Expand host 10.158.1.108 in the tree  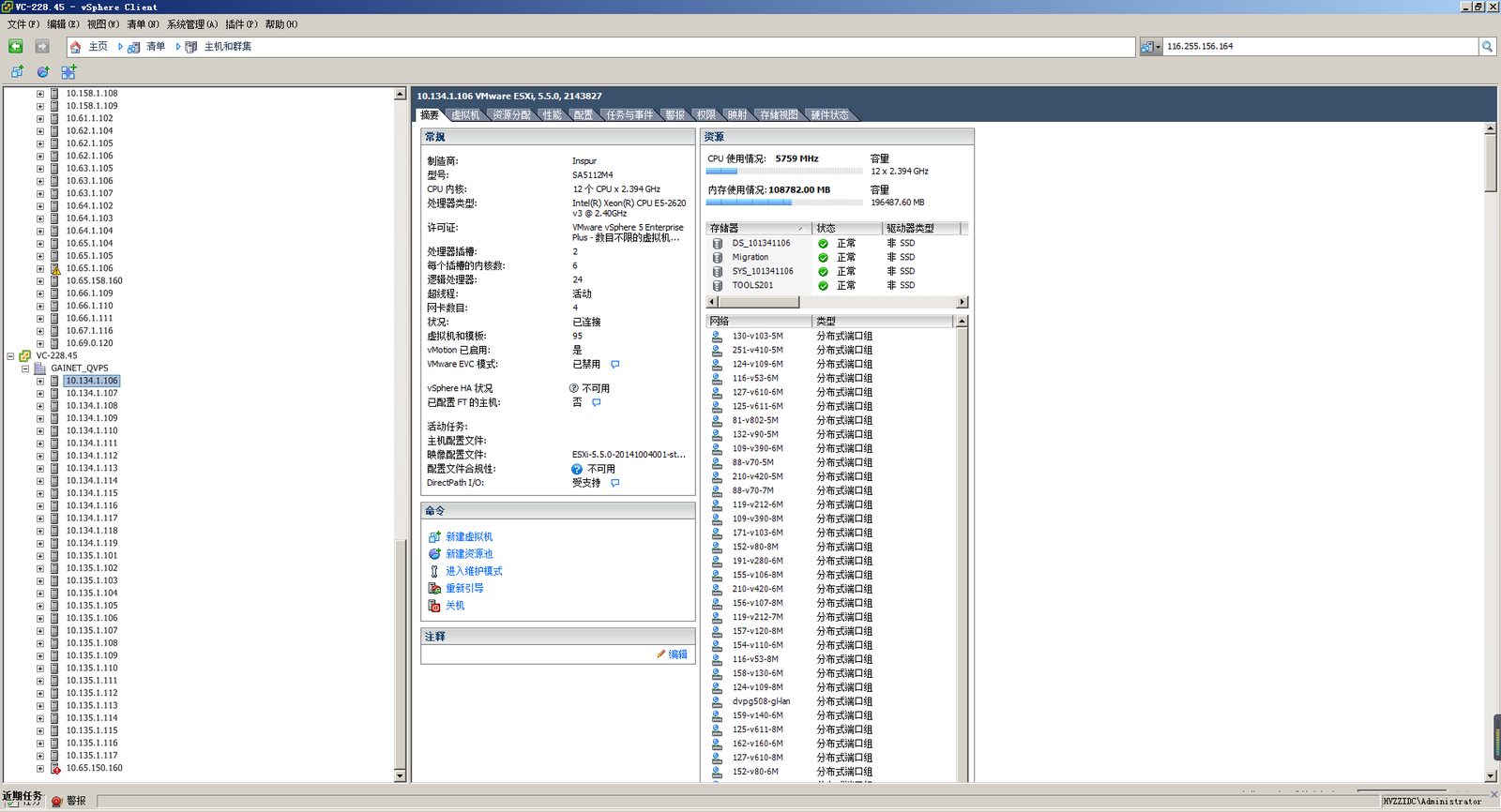pyautogui.click(x=40, y=94)
